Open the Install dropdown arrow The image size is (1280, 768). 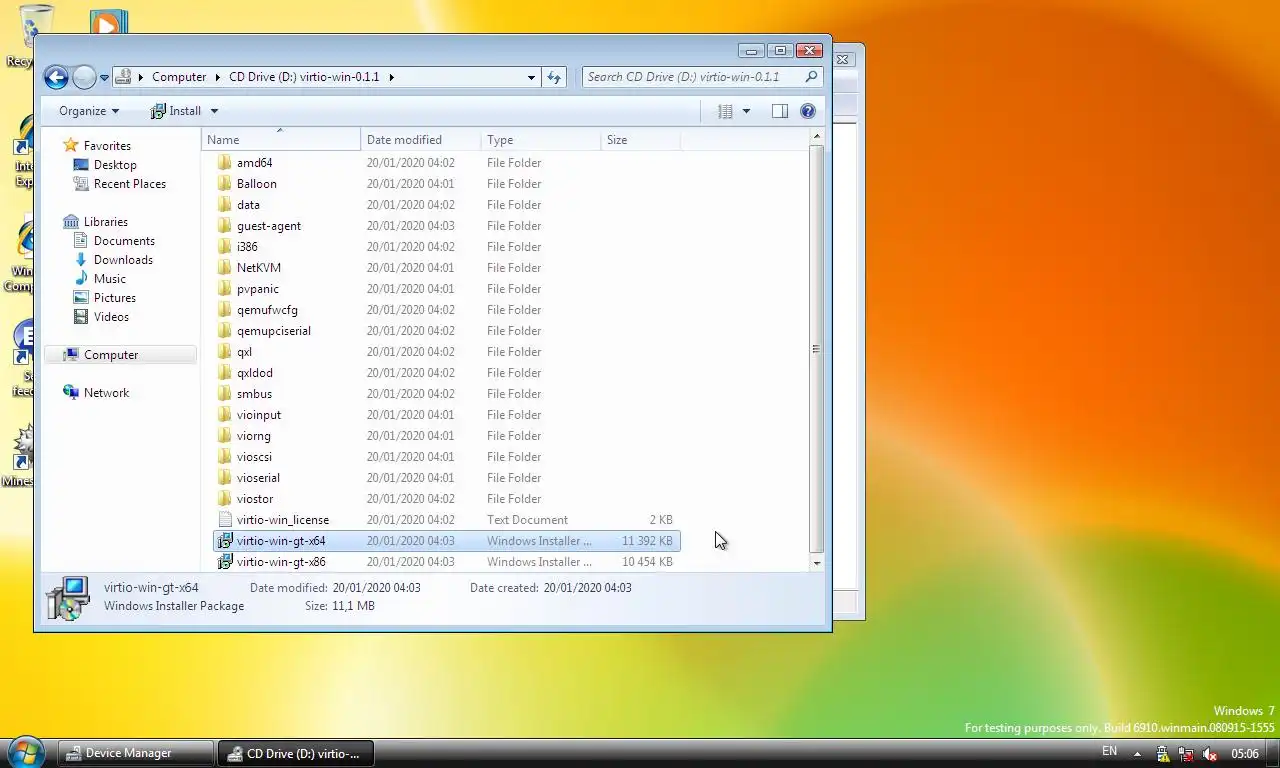[x=214, y=111]
